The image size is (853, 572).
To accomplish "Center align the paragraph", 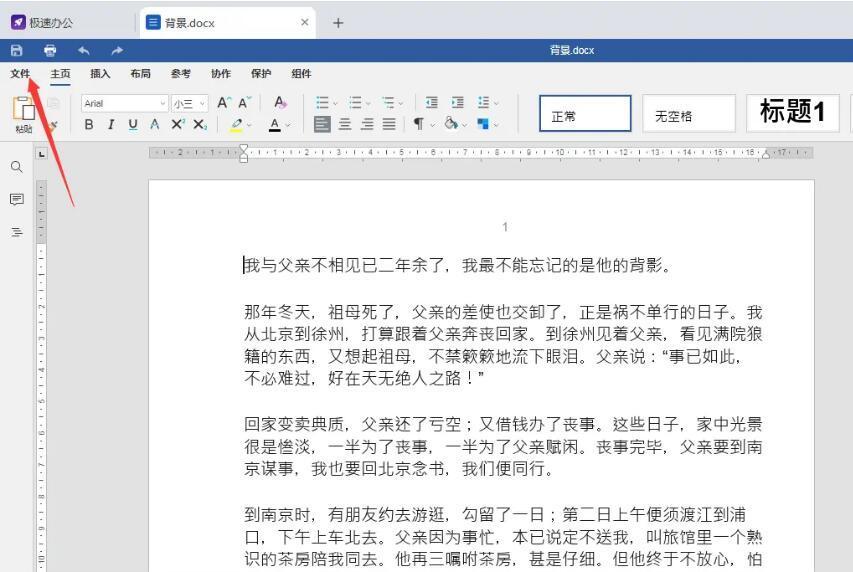I will 345,124.
